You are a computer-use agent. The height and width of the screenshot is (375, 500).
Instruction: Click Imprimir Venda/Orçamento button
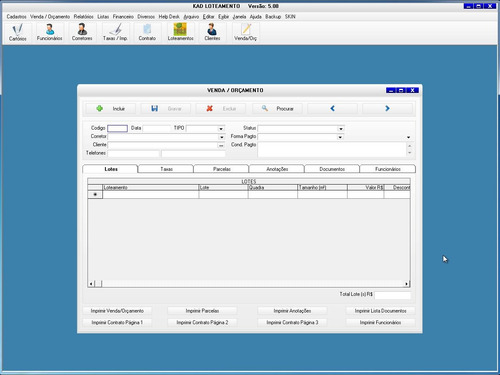coord(117,311)
